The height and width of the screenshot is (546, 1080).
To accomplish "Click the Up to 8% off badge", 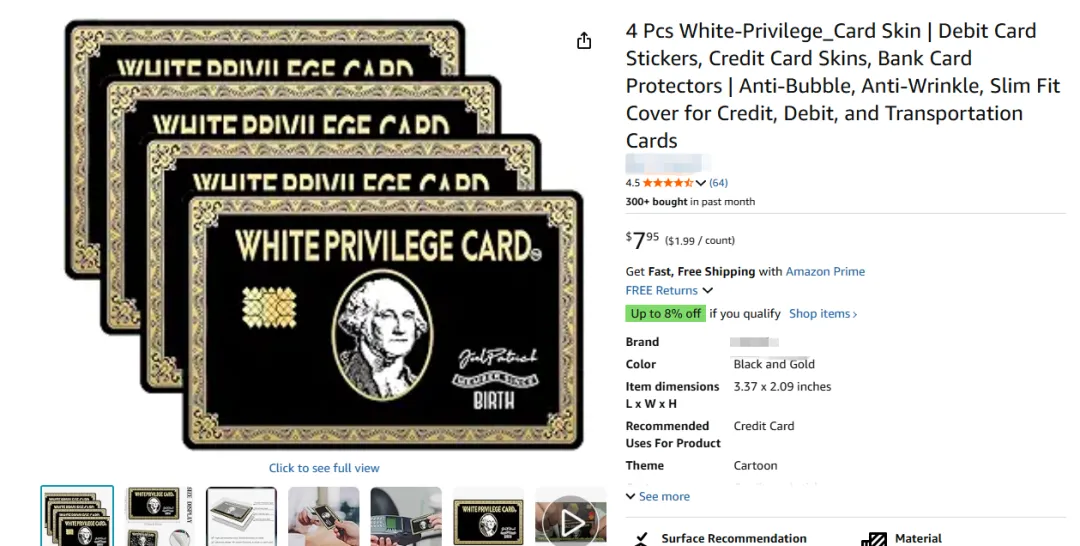I will click(665, 314).
